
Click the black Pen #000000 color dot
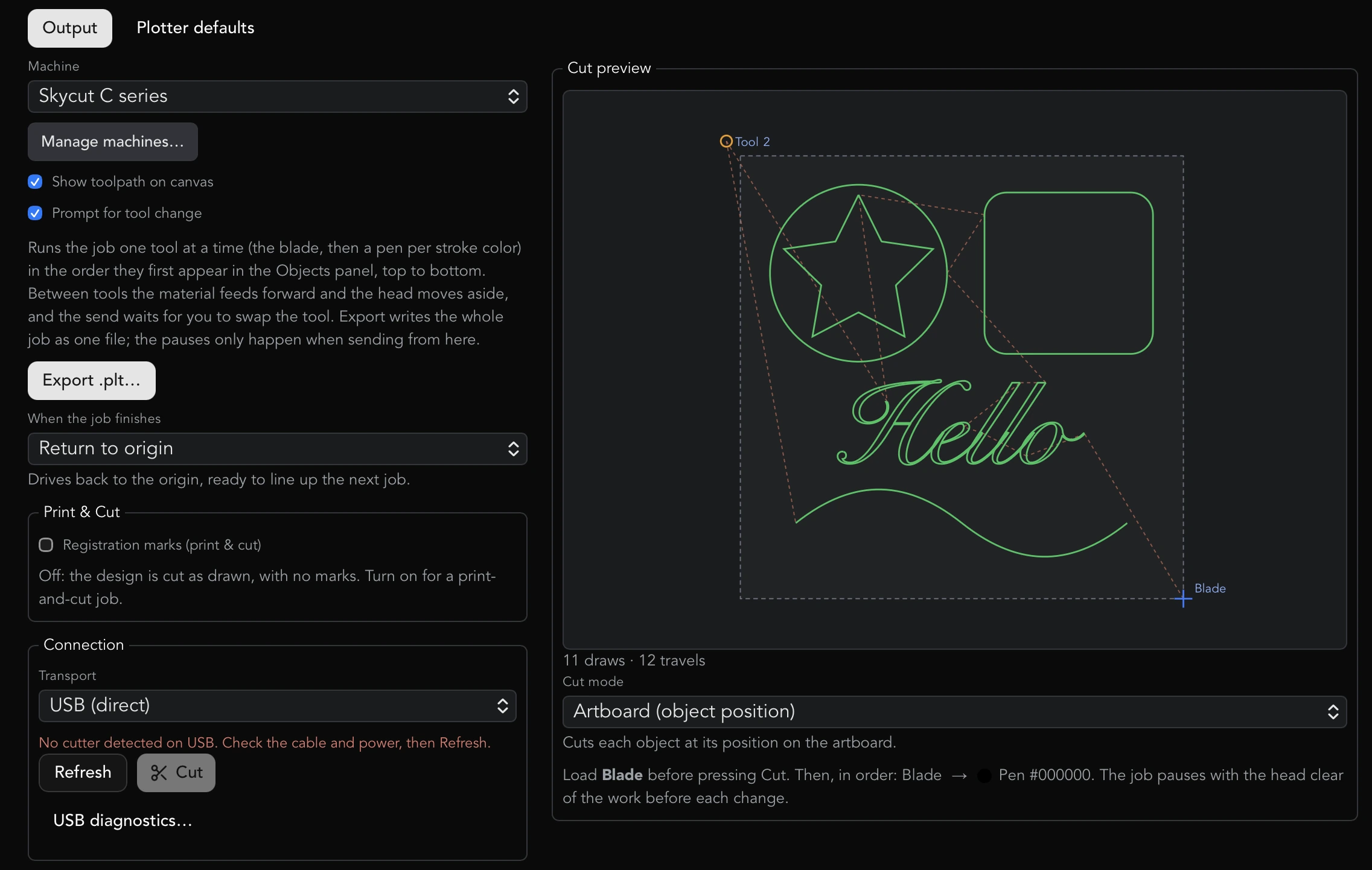(984, 775)
